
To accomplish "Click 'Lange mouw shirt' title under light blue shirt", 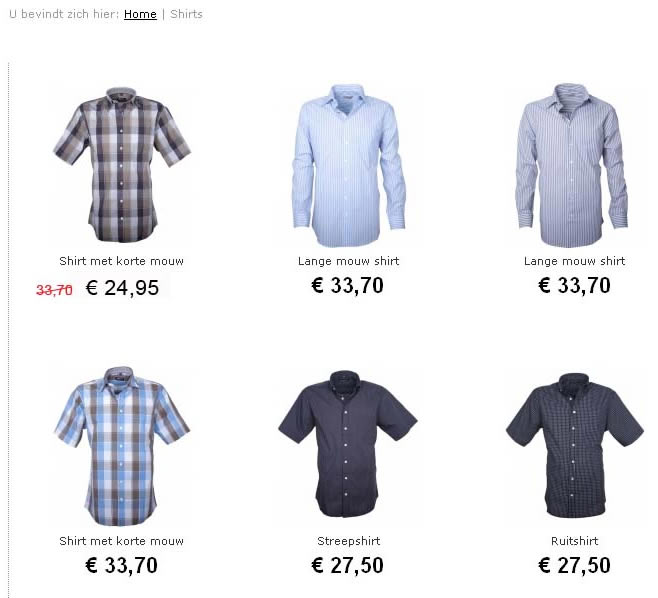I will (348, 261).
